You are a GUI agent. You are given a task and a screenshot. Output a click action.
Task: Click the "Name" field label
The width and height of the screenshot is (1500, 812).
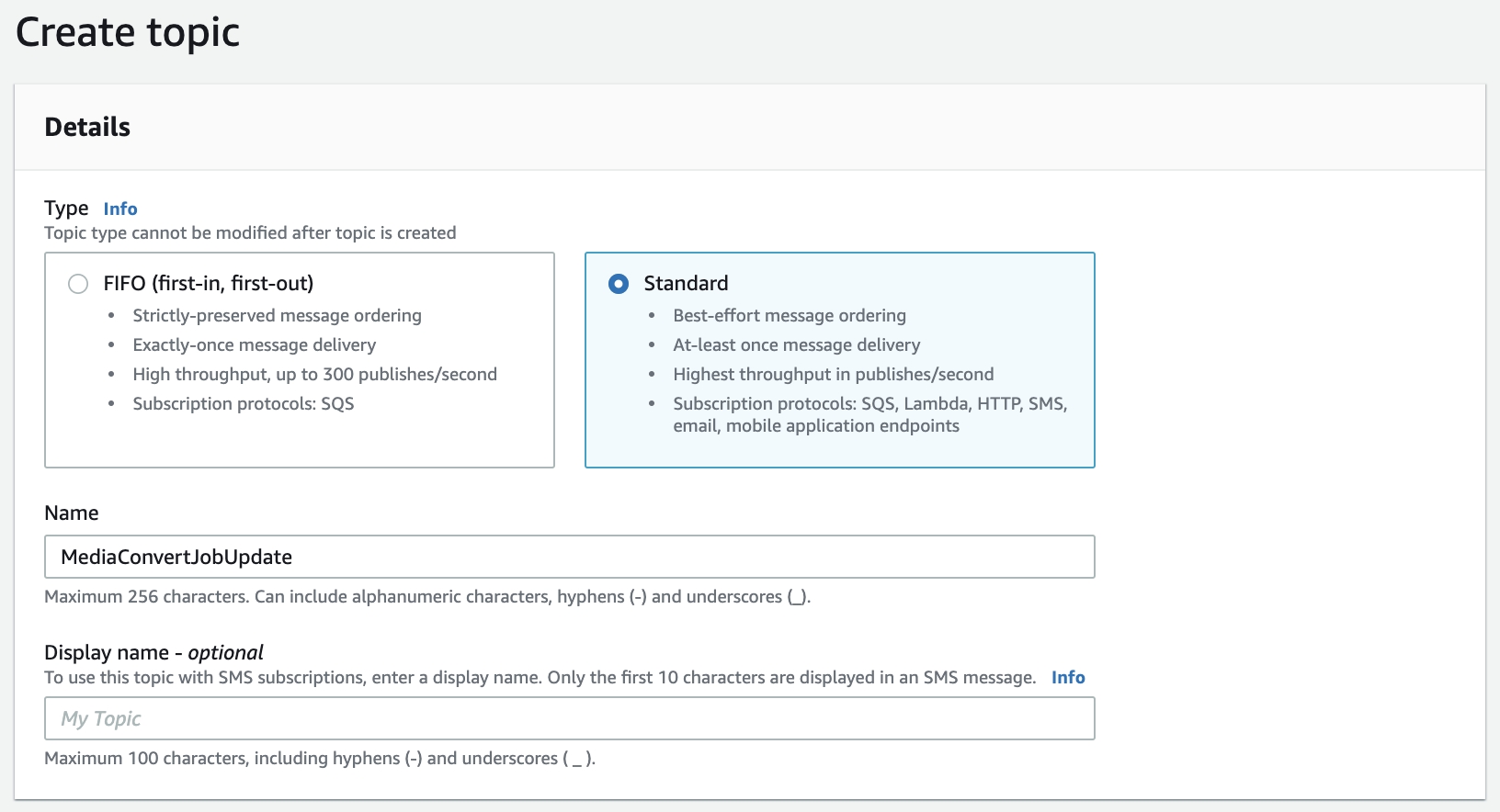coord(72,513)
